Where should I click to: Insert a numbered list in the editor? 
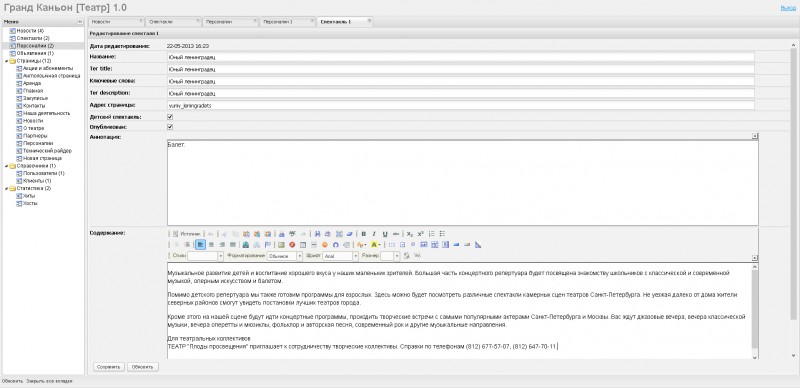tap(432, 234)
